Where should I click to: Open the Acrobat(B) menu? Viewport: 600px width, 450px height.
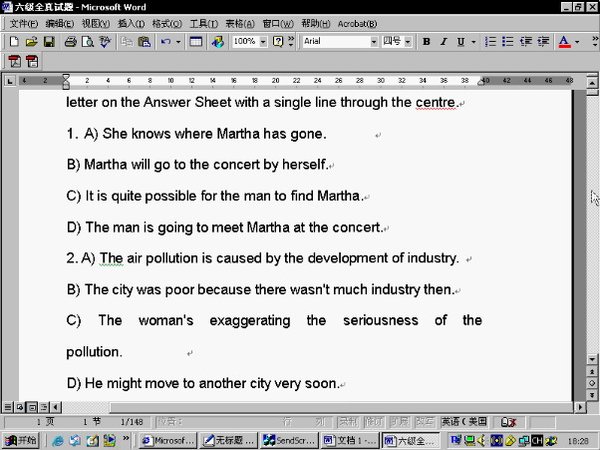coord(357,23)
